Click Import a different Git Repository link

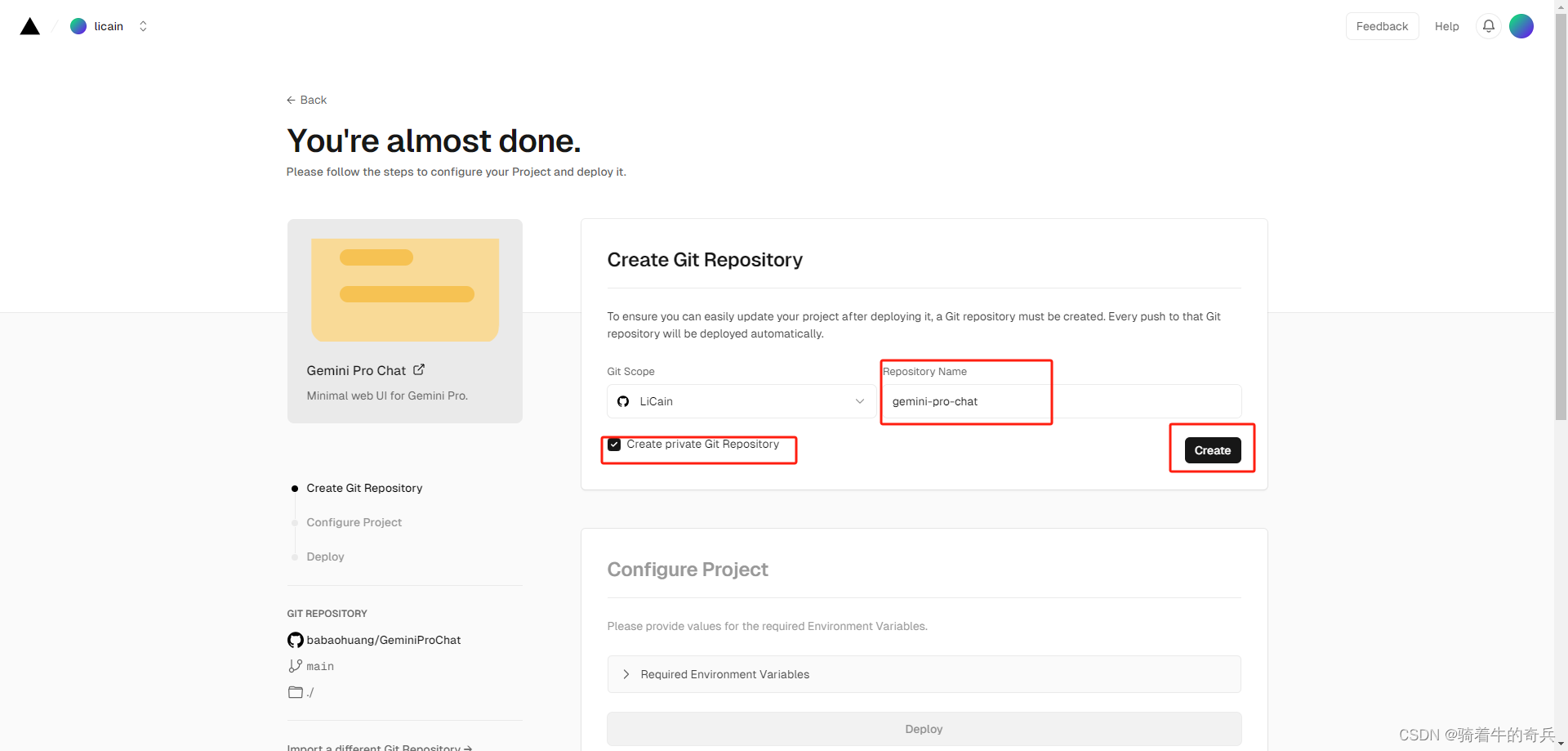click(x=379, y=747)
